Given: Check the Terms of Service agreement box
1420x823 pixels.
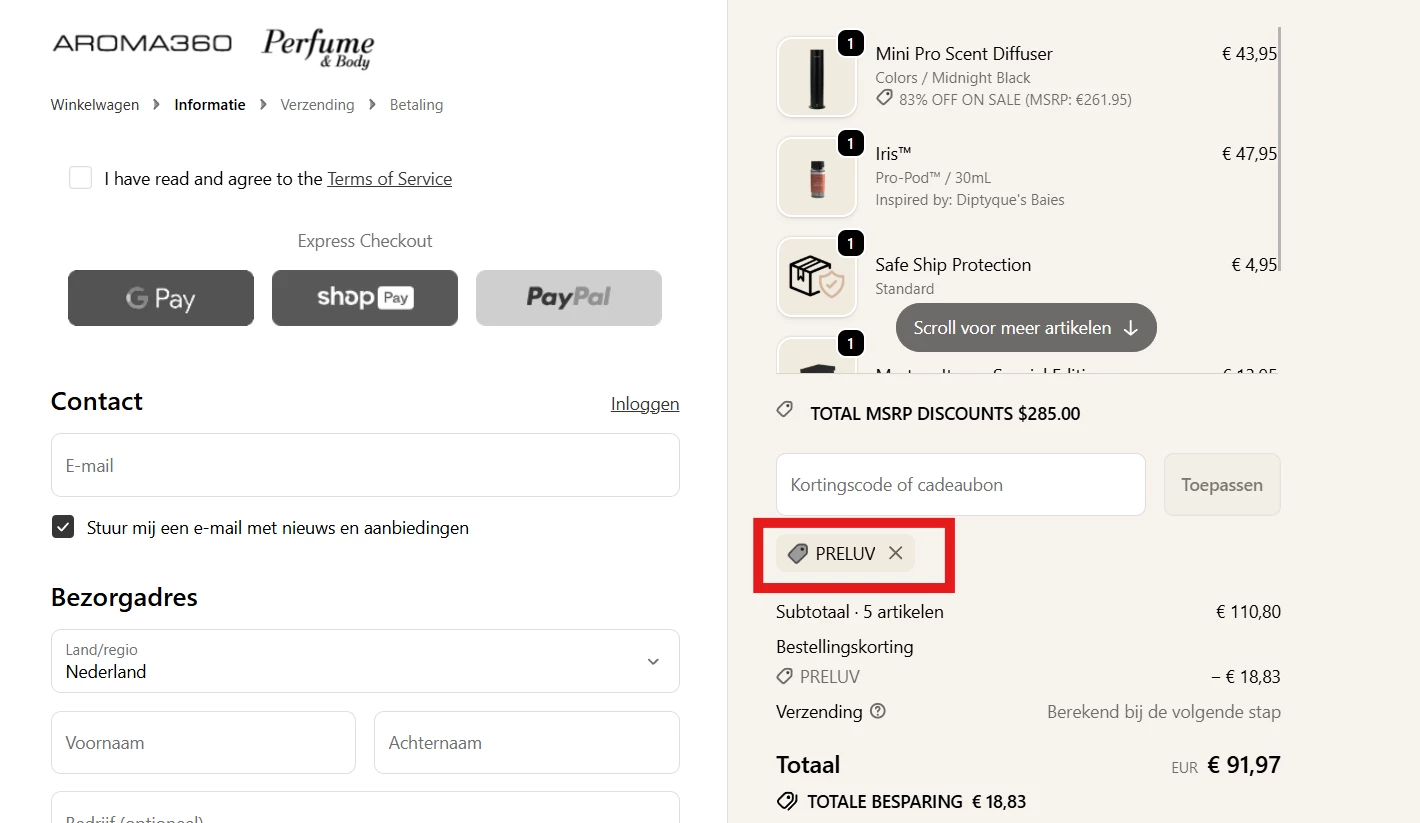Looking at the screenshot, I should tap(80, 178).
